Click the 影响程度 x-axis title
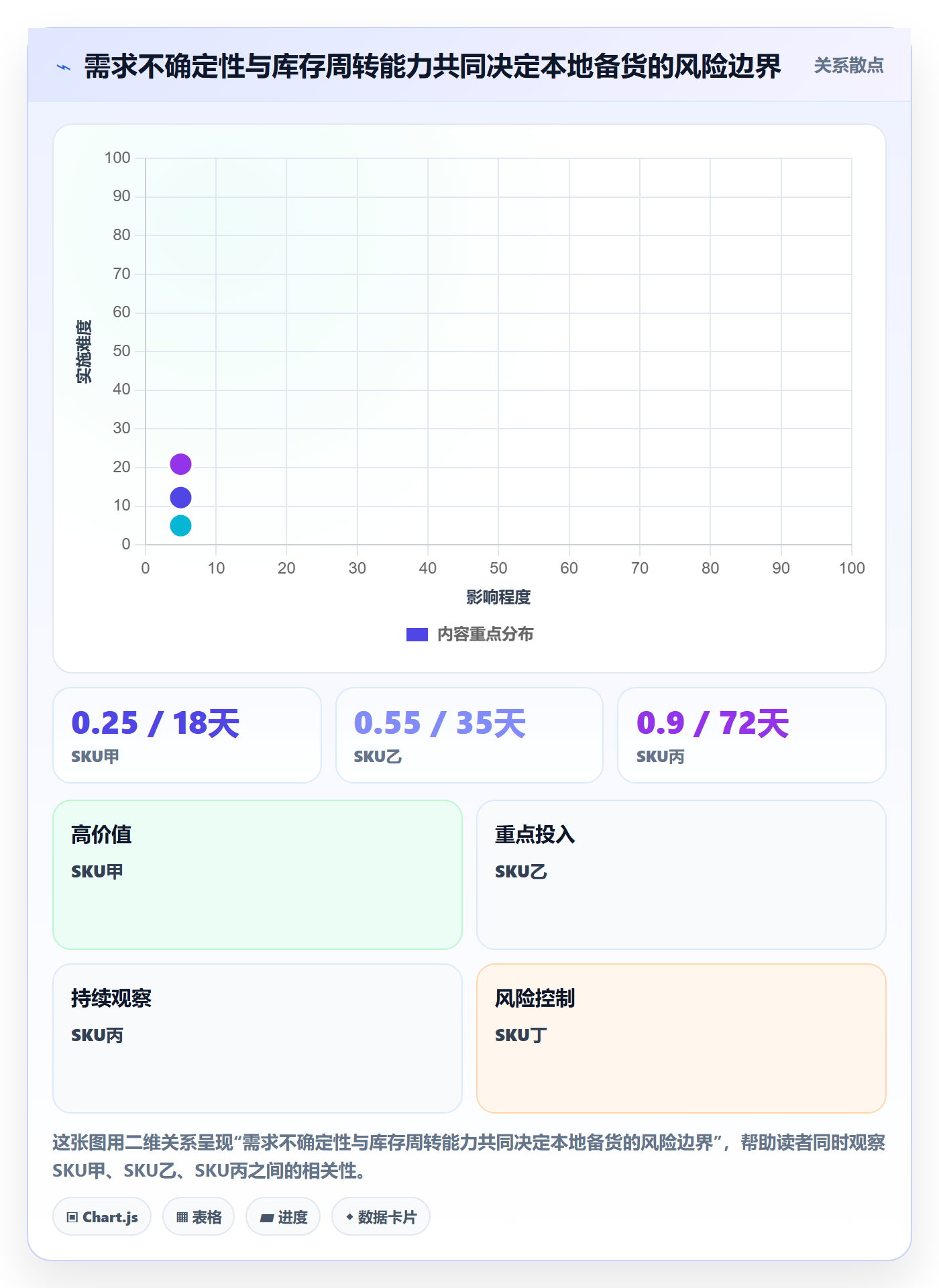939x1288 pixels. (498, 597)
